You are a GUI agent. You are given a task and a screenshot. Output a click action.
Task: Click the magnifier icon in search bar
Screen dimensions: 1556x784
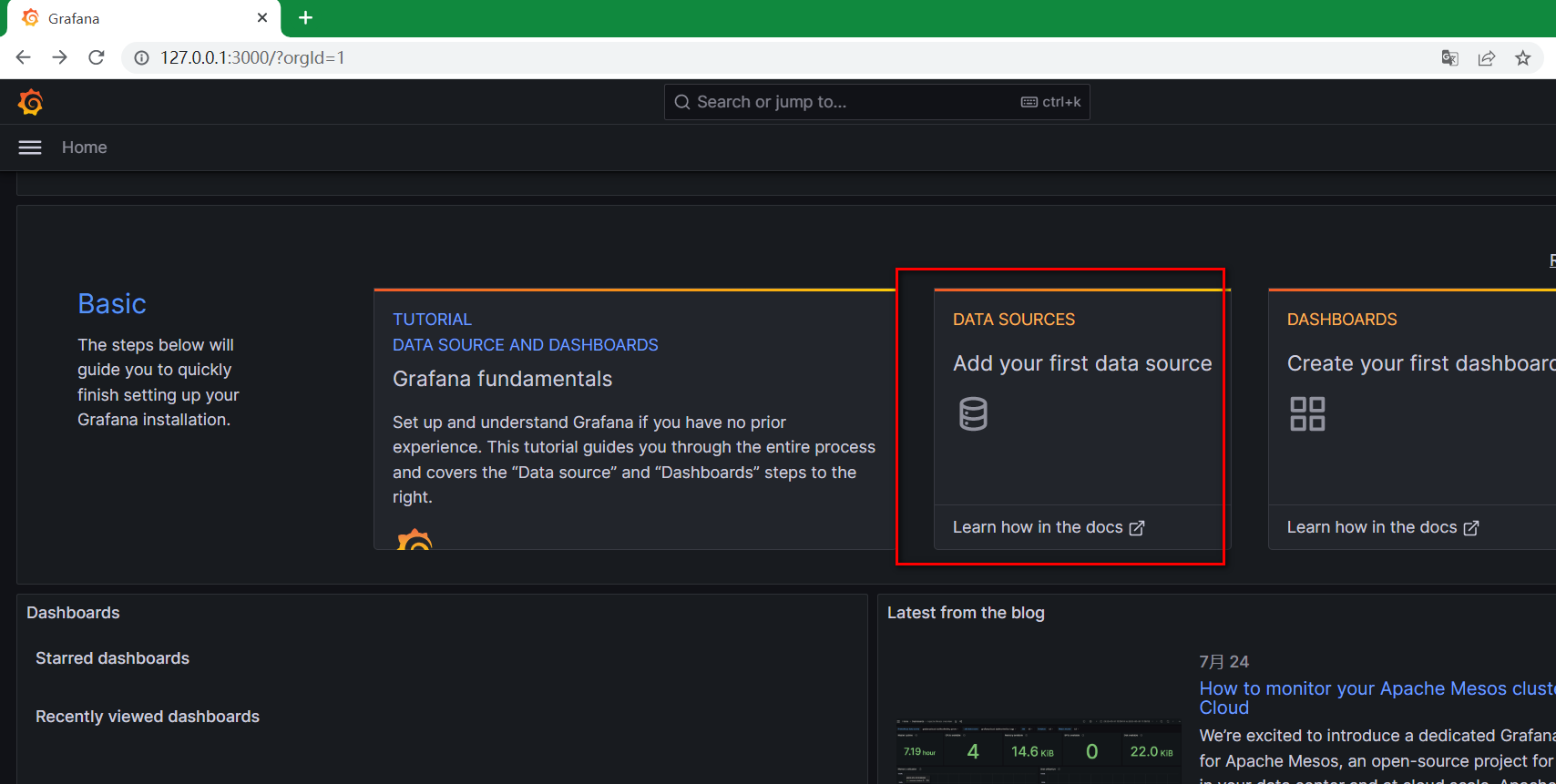682,102
